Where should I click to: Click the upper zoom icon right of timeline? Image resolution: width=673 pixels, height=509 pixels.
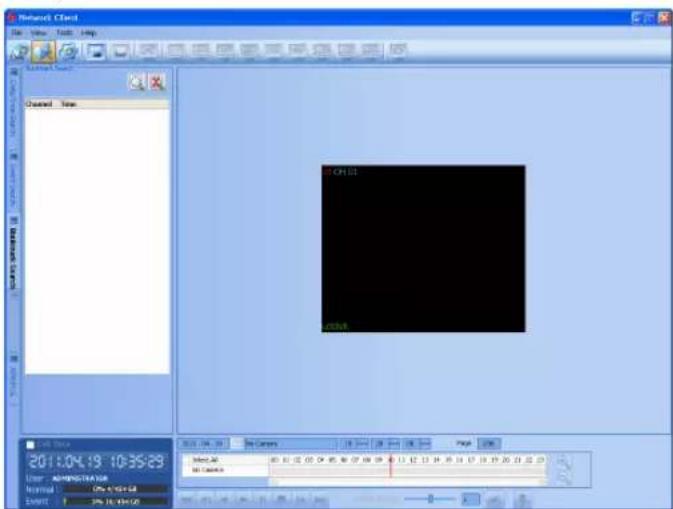[x=564, y=463]
